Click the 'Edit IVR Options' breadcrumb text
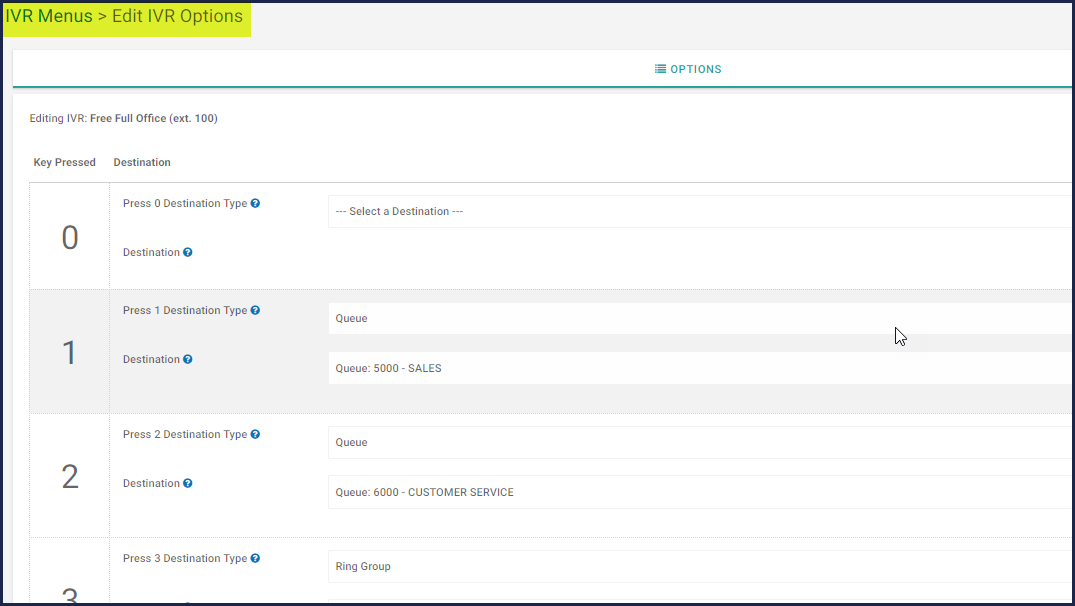The width and height of the screenshot is (1075, 606). point(178,16)
